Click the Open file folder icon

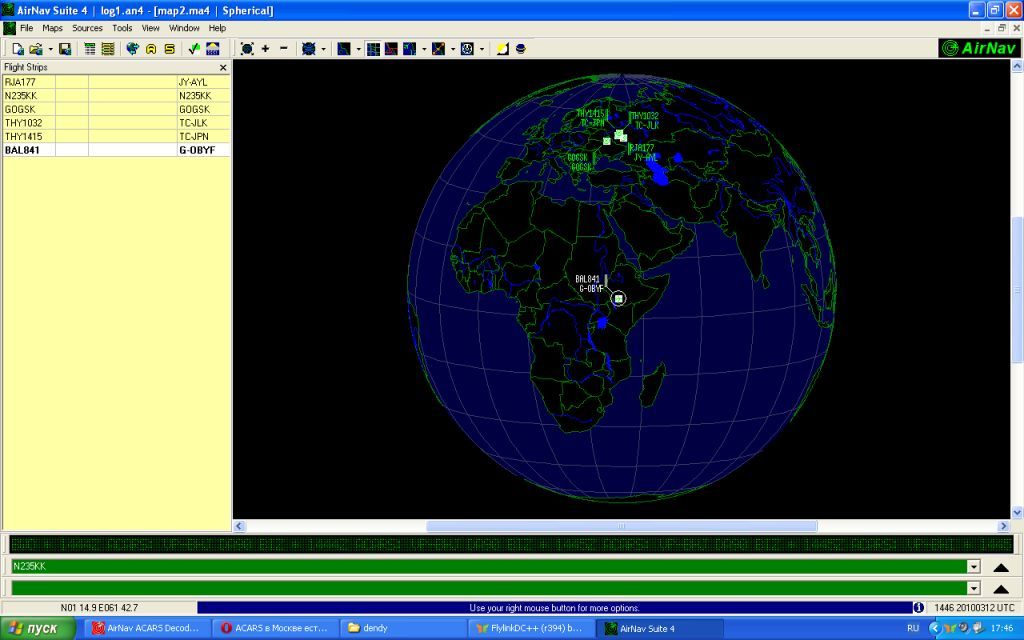click(36, 49)
